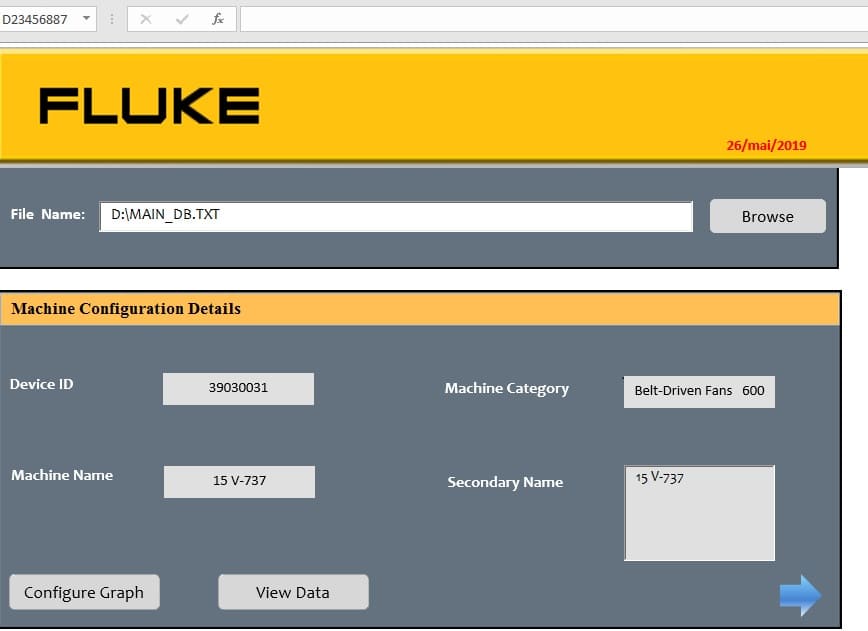Click inside the Secondary Name text area
868x631 pixels.
point(699,513)
